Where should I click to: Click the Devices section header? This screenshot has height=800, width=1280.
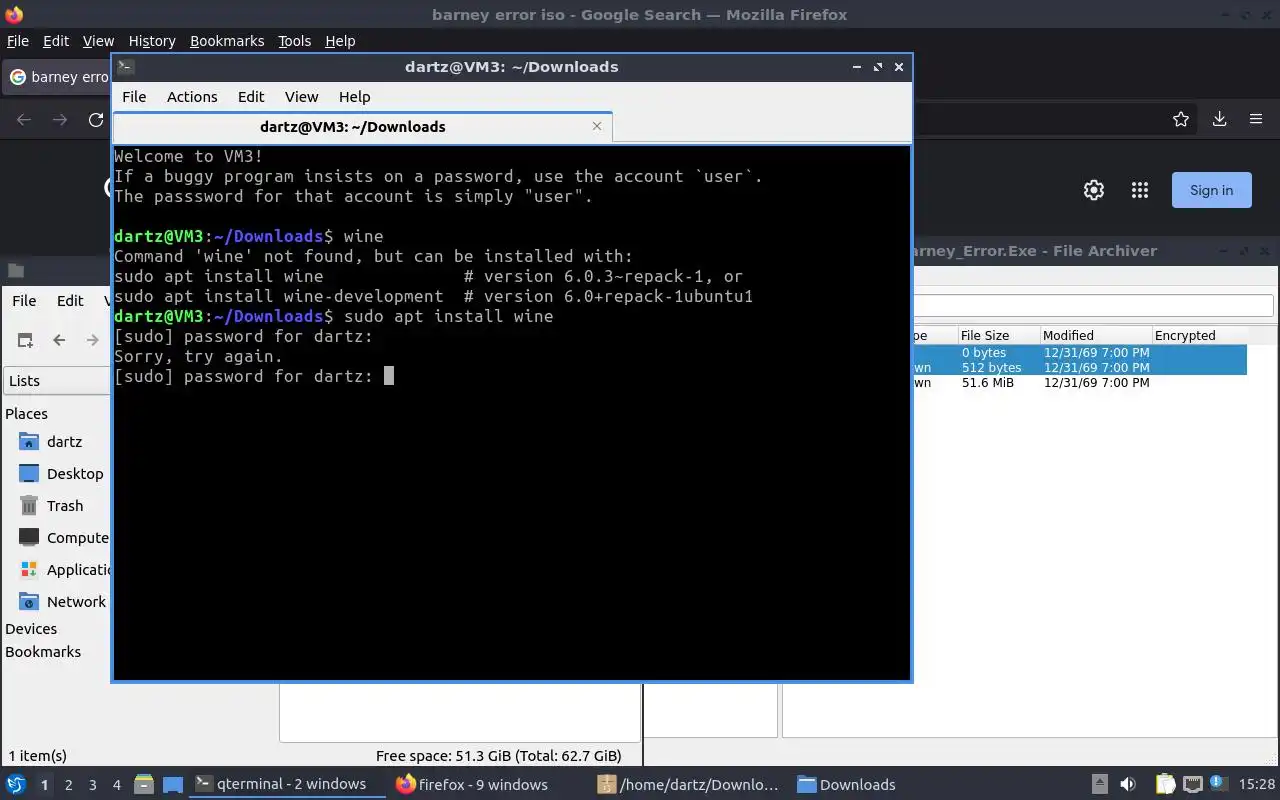tap(31, 628)
